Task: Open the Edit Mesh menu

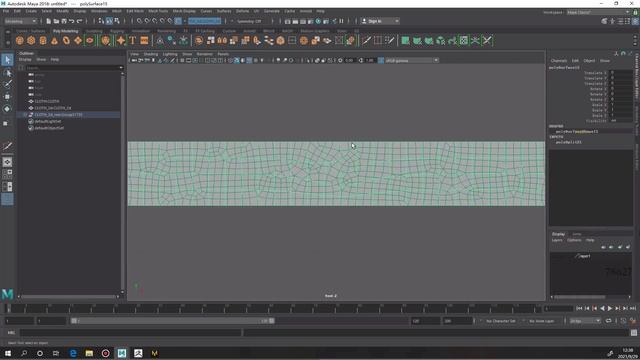Action: pos(135,11)
